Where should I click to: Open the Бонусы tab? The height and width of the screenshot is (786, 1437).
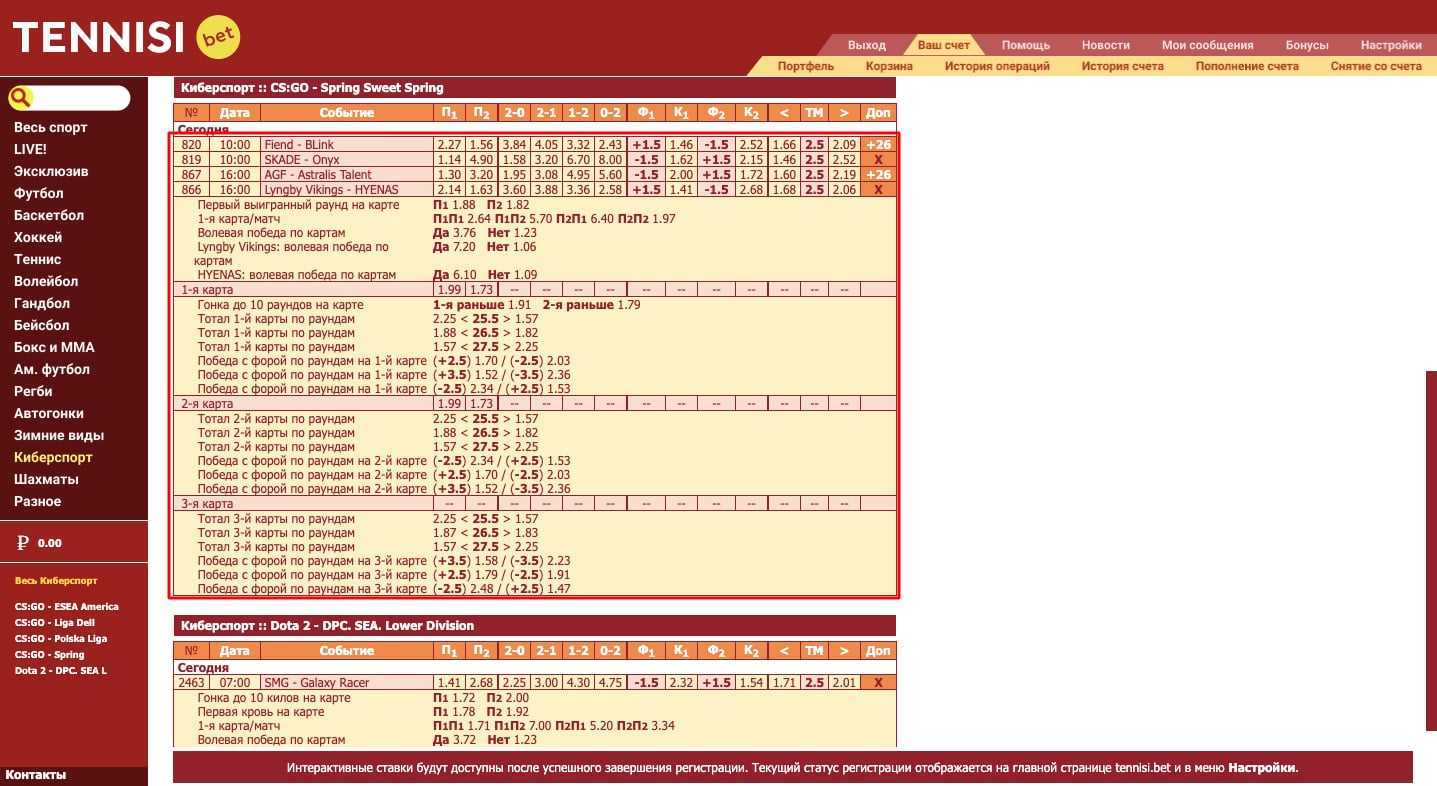[1307, 45]
